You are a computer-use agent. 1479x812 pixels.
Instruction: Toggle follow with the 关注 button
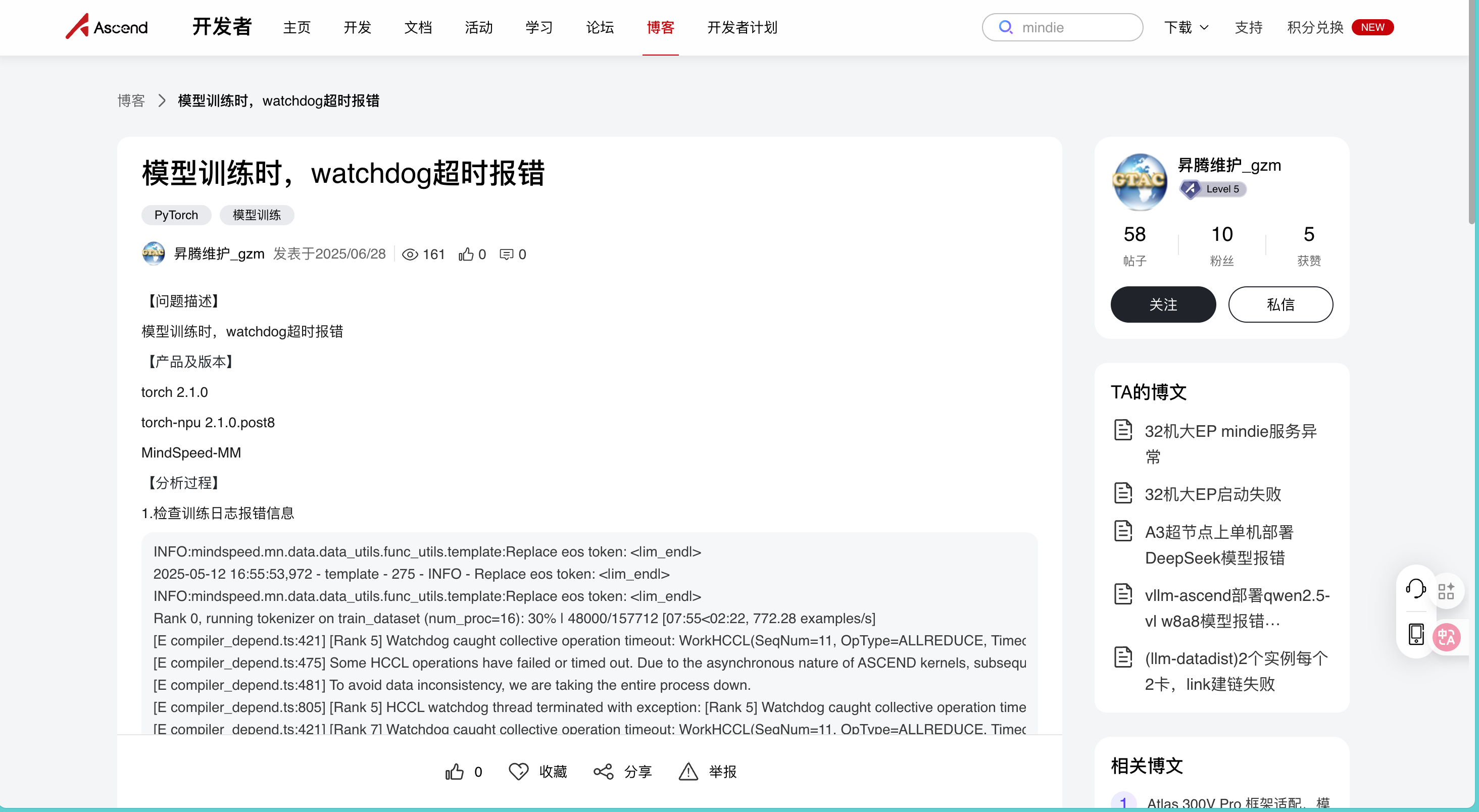1163,304
